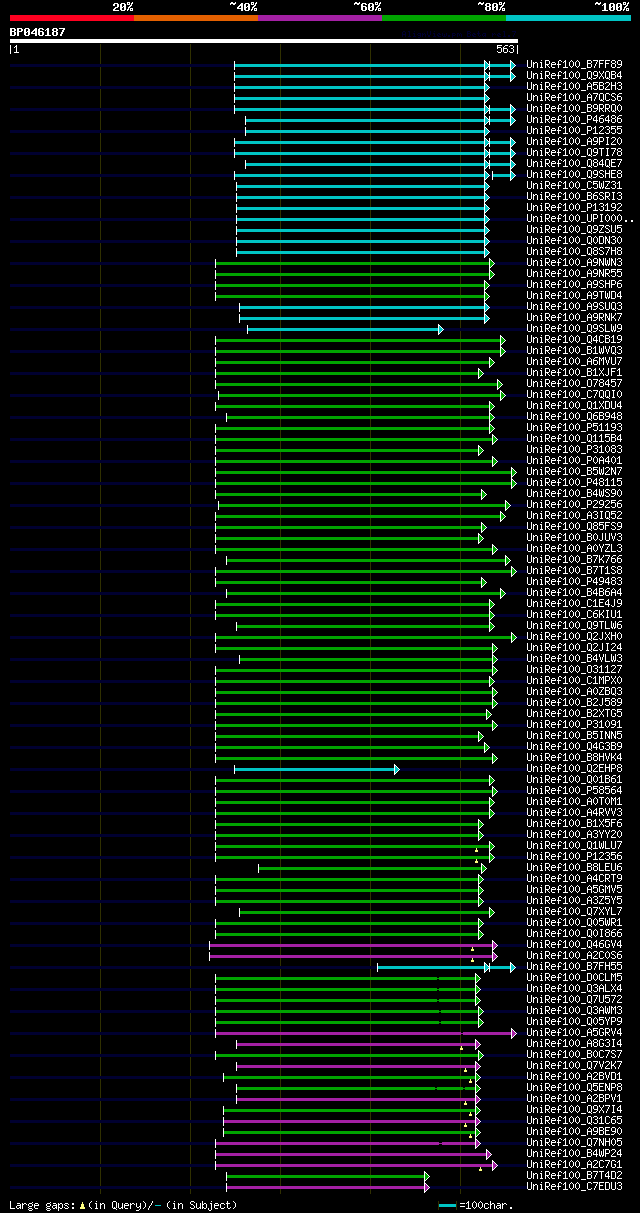Select label UniRef100_C7EDU3
The image size is (640, 1213).
tap(573, 1186)
